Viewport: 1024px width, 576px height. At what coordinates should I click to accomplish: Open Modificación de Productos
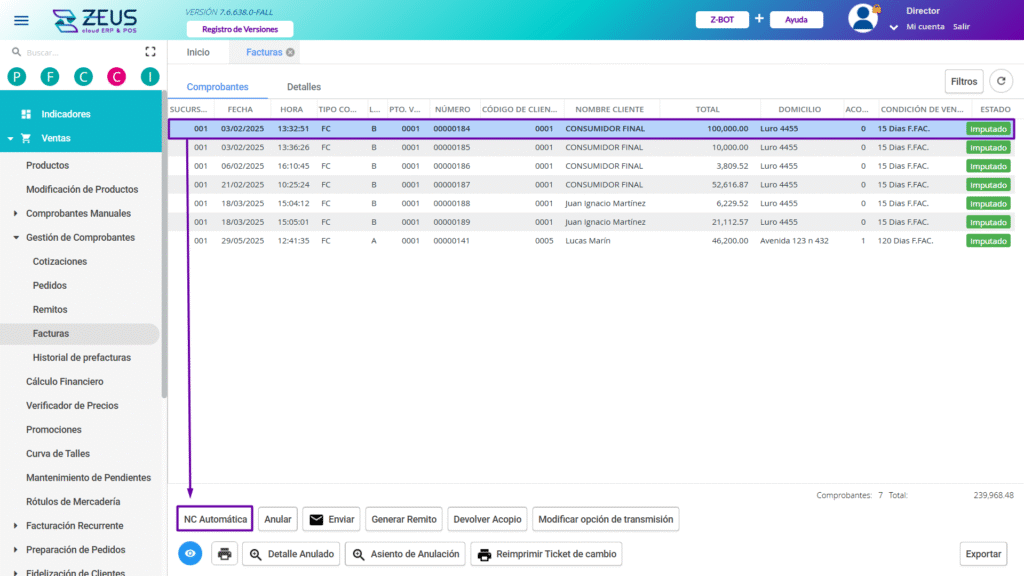pyautogui.click(x=82, y=189)
